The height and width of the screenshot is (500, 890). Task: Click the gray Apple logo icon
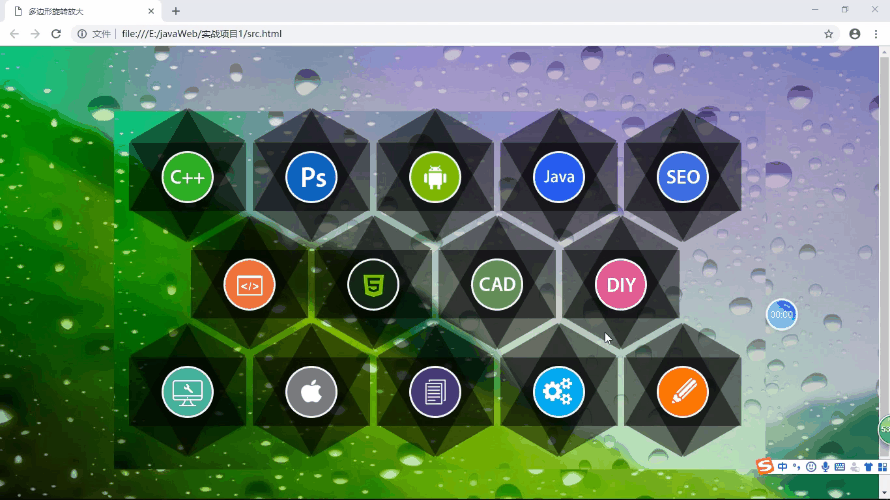[311, 392]
